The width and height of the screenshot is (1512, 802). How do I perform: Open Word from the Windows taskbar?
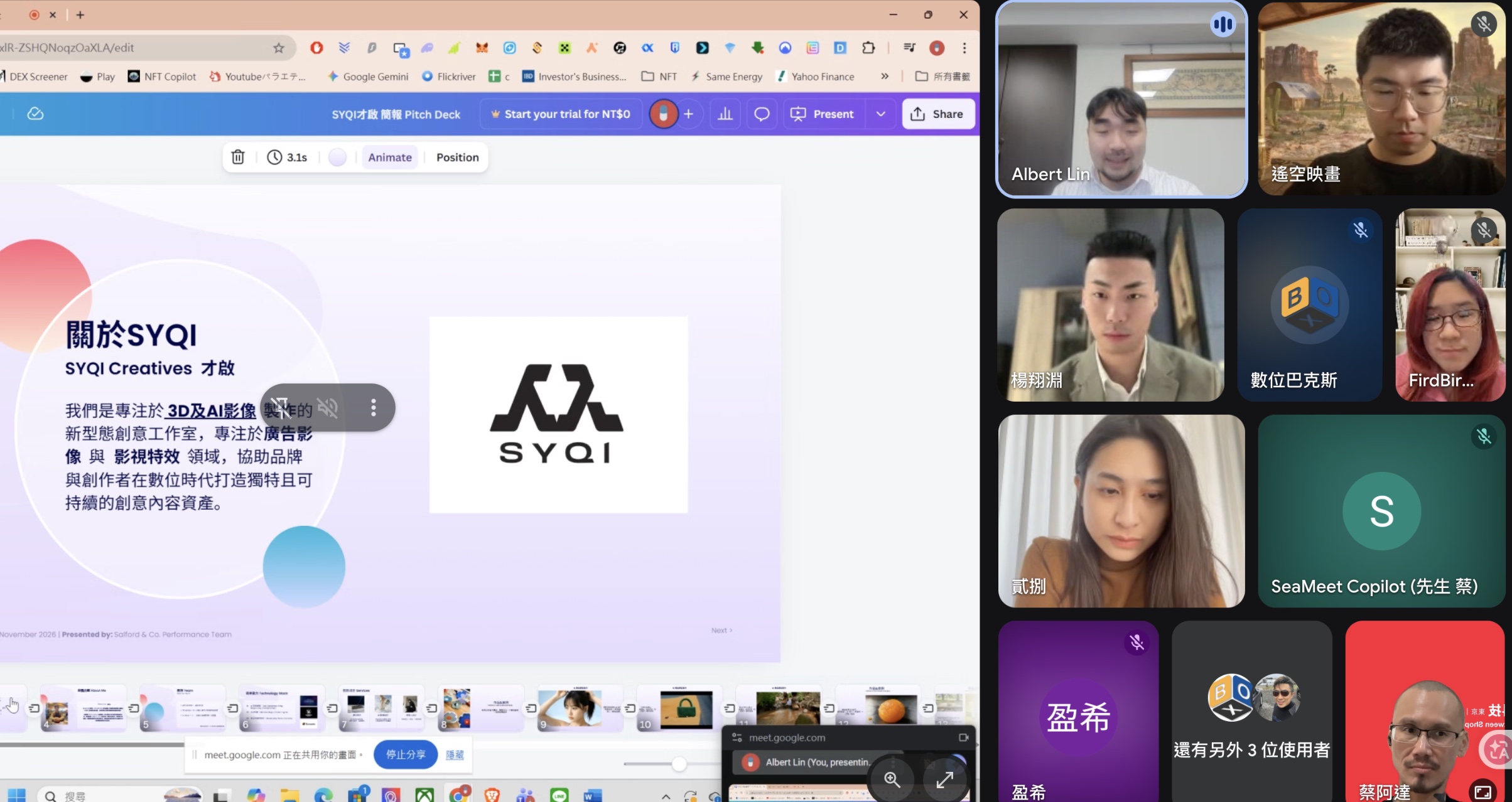(592, 795)
